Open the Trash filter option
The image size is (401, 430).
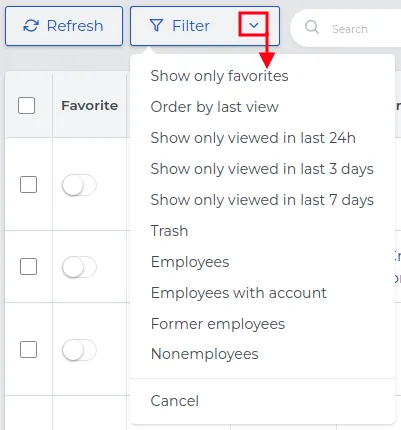(169, 231)
